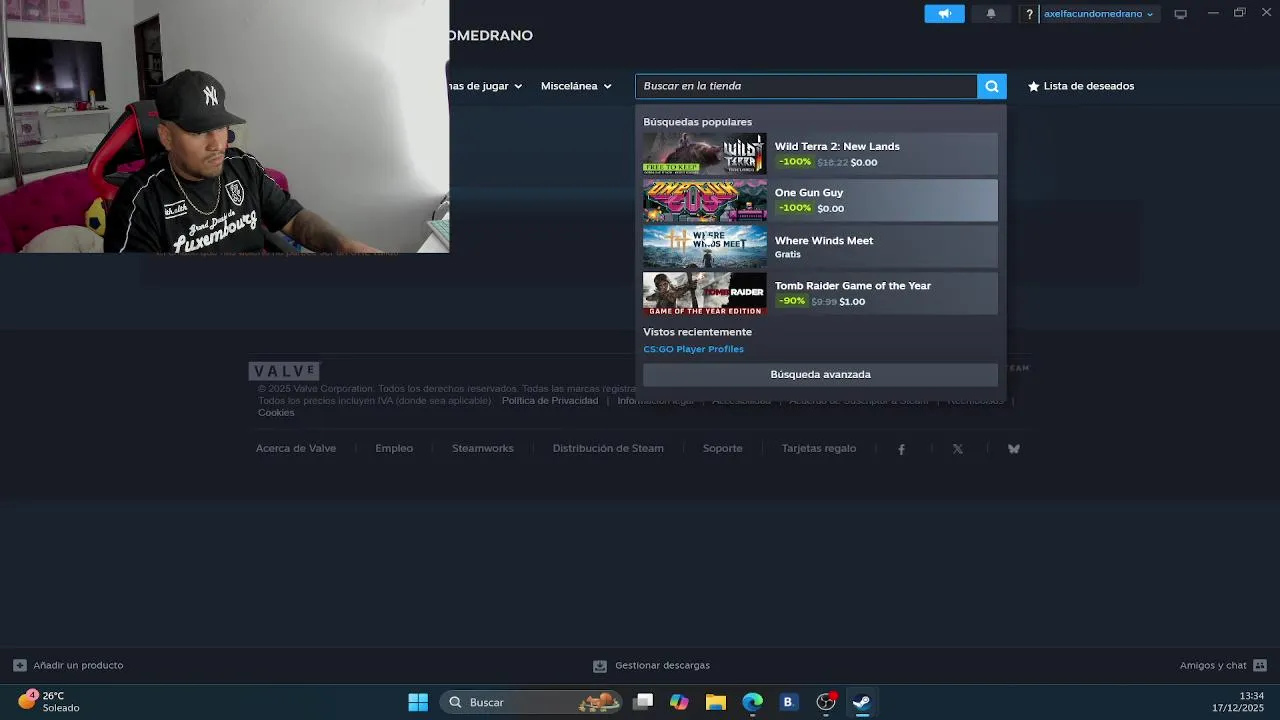Click the plus icon to add a product
Viewport: 1280px width, 720px height.
[x=20, y=665]
